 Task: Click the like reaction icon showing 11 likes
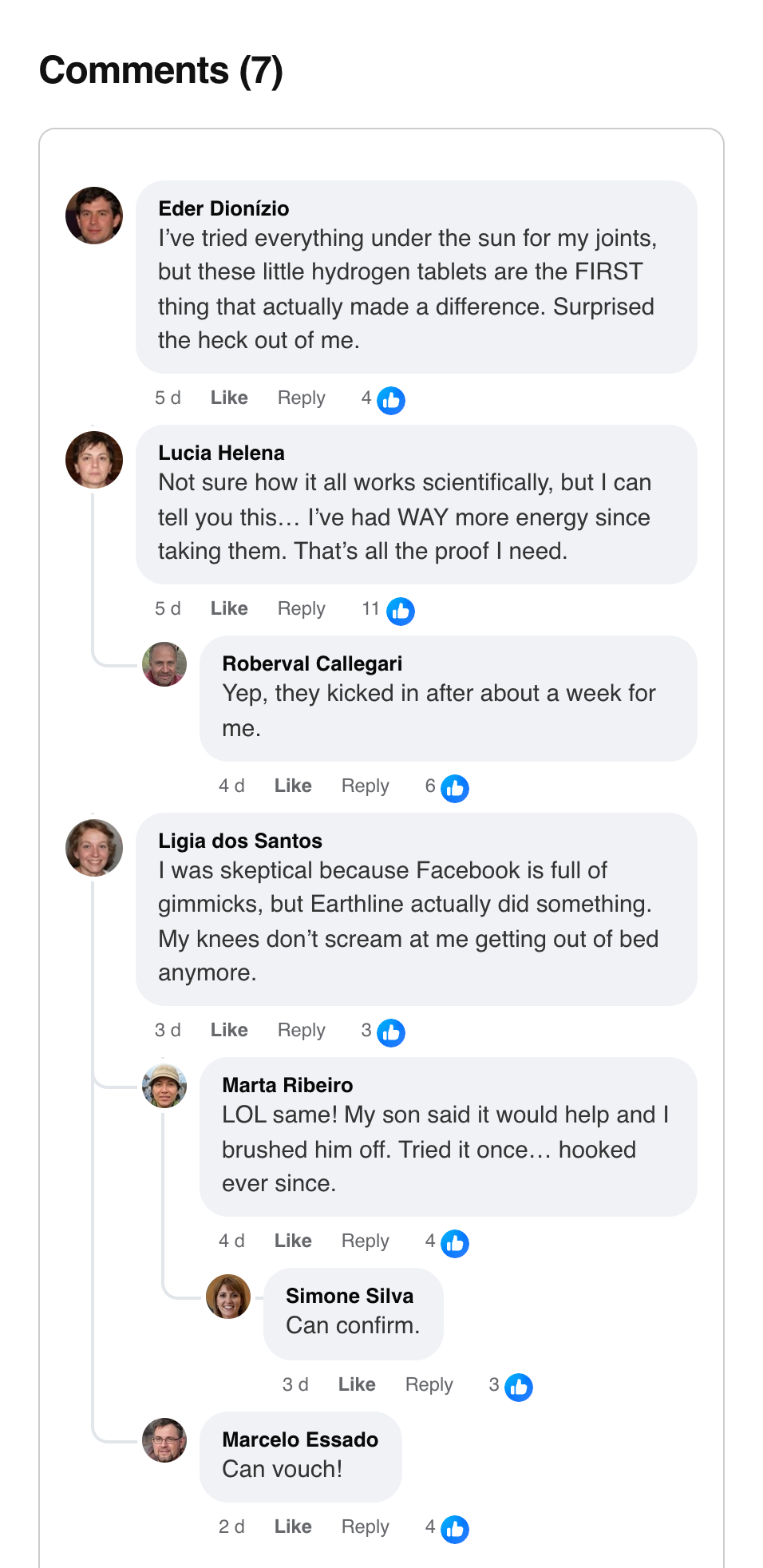pyautogui.click(x=401, y=611)
